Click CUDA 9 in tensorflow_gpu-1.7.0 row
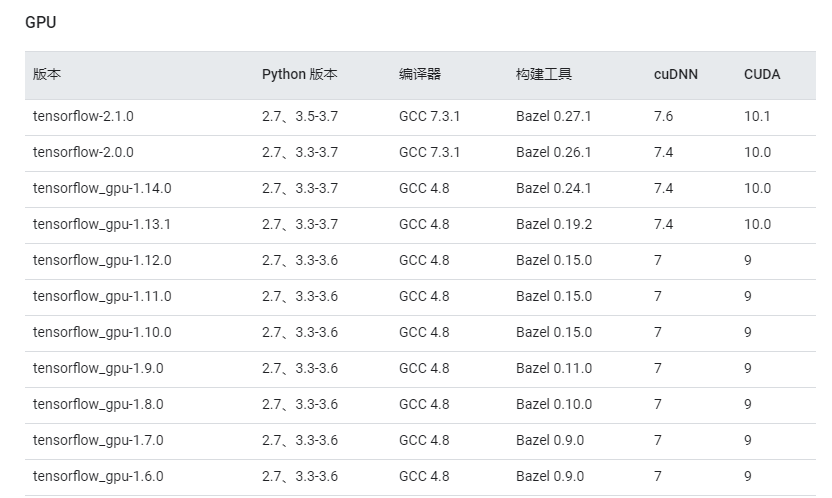The width and height of the screenshot is (832, 498). coord(748,441)
